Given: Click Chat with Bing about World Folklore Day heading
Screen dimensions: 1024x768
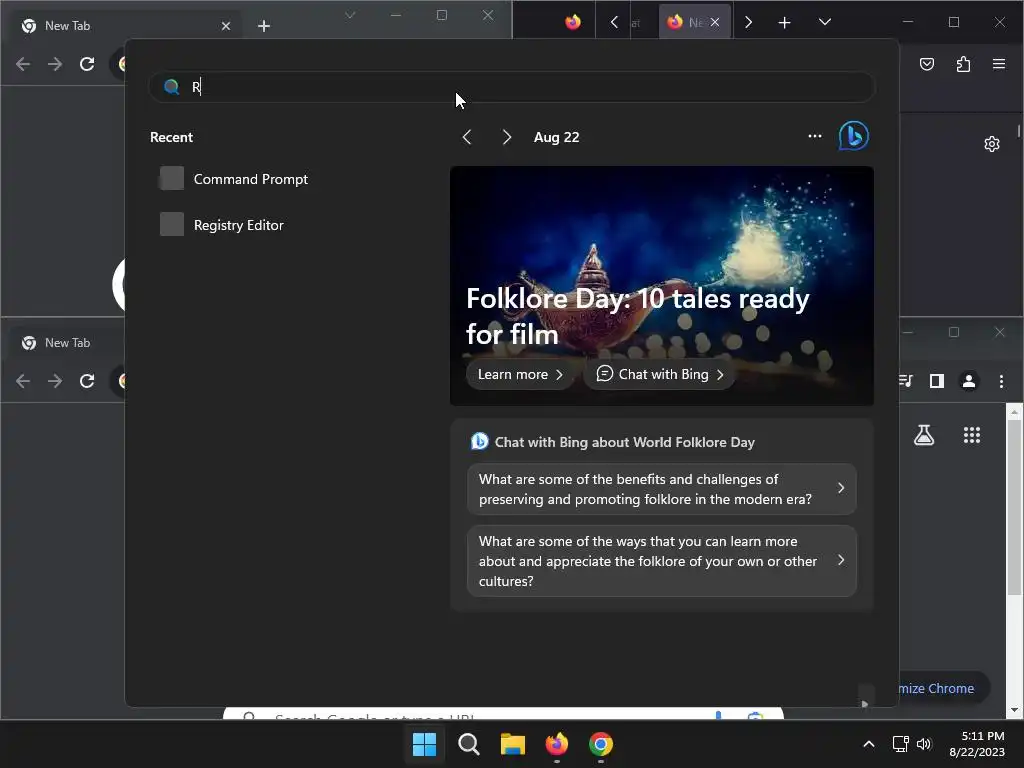Looking at the screenshot, I should (x=624, y=442).
